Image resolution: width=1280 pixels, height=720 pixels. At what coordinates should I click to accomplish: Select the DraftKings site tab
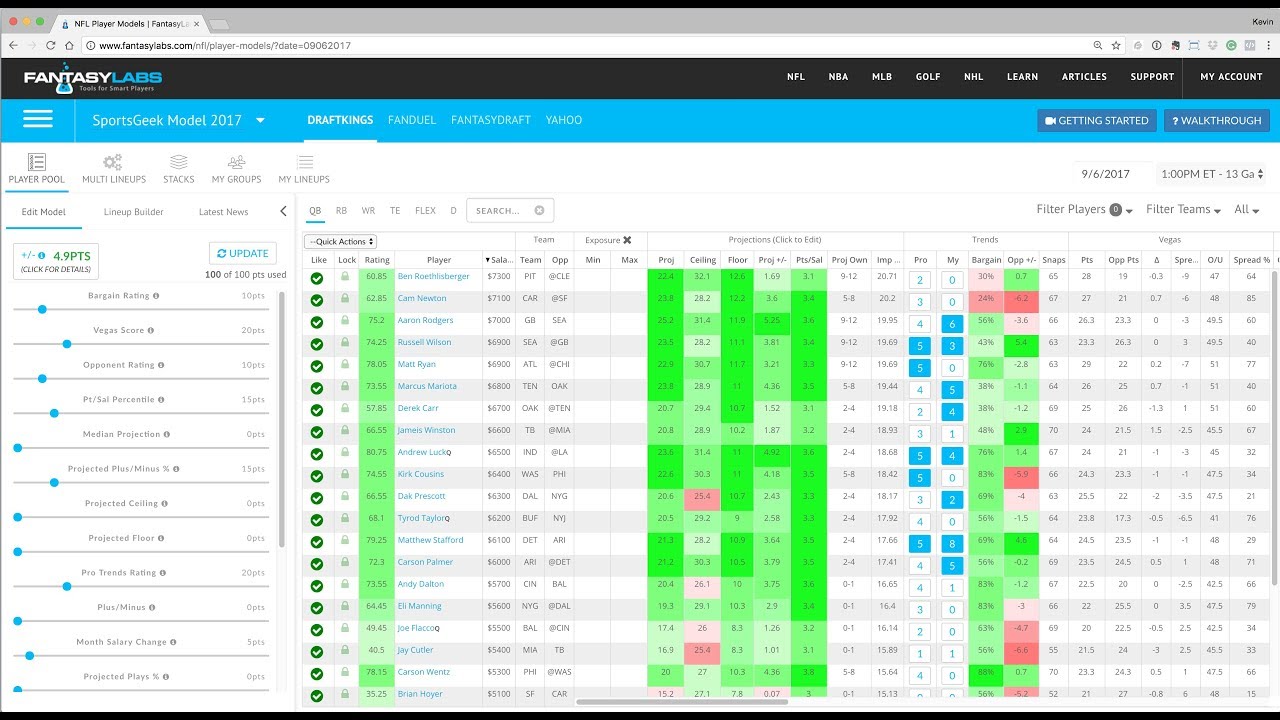[340, 120]
